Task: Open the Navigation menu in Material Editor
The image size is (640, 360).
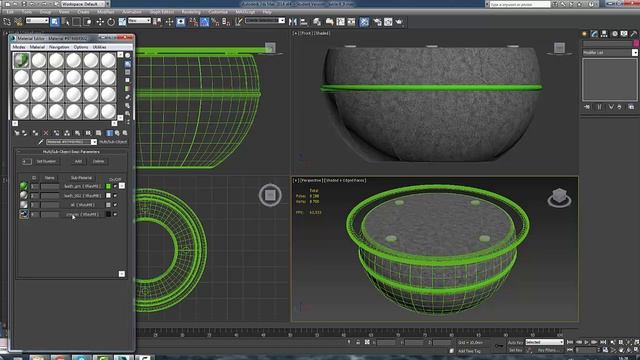Action: coord(59,47)
